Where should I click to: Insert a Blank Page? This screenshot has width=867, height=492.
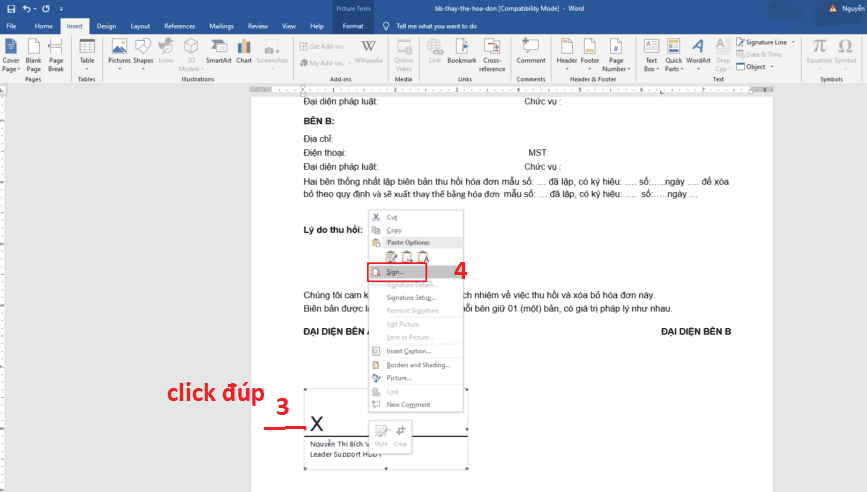(x=34, y=55)
